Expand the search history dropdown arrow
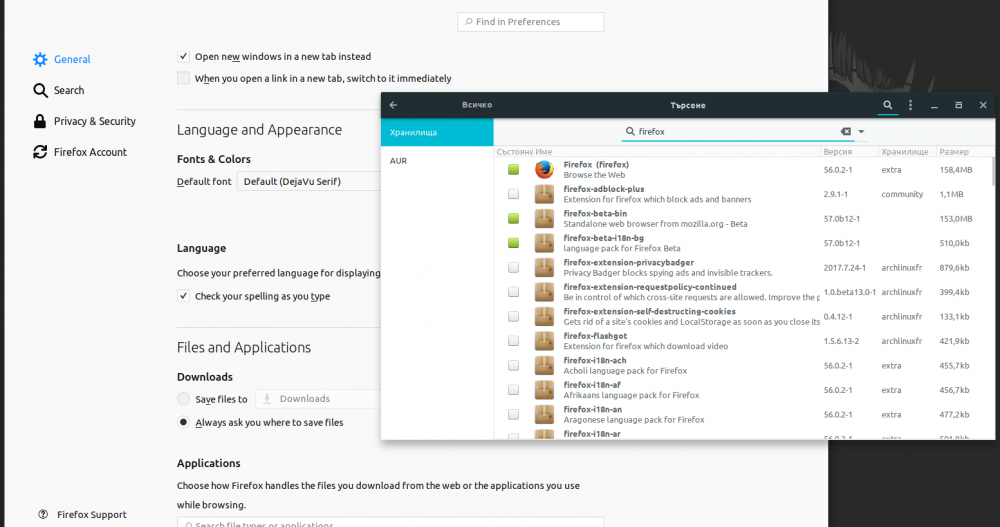Image resolution: width=1000 pixels, height=527 pixels. coord(861,131)
